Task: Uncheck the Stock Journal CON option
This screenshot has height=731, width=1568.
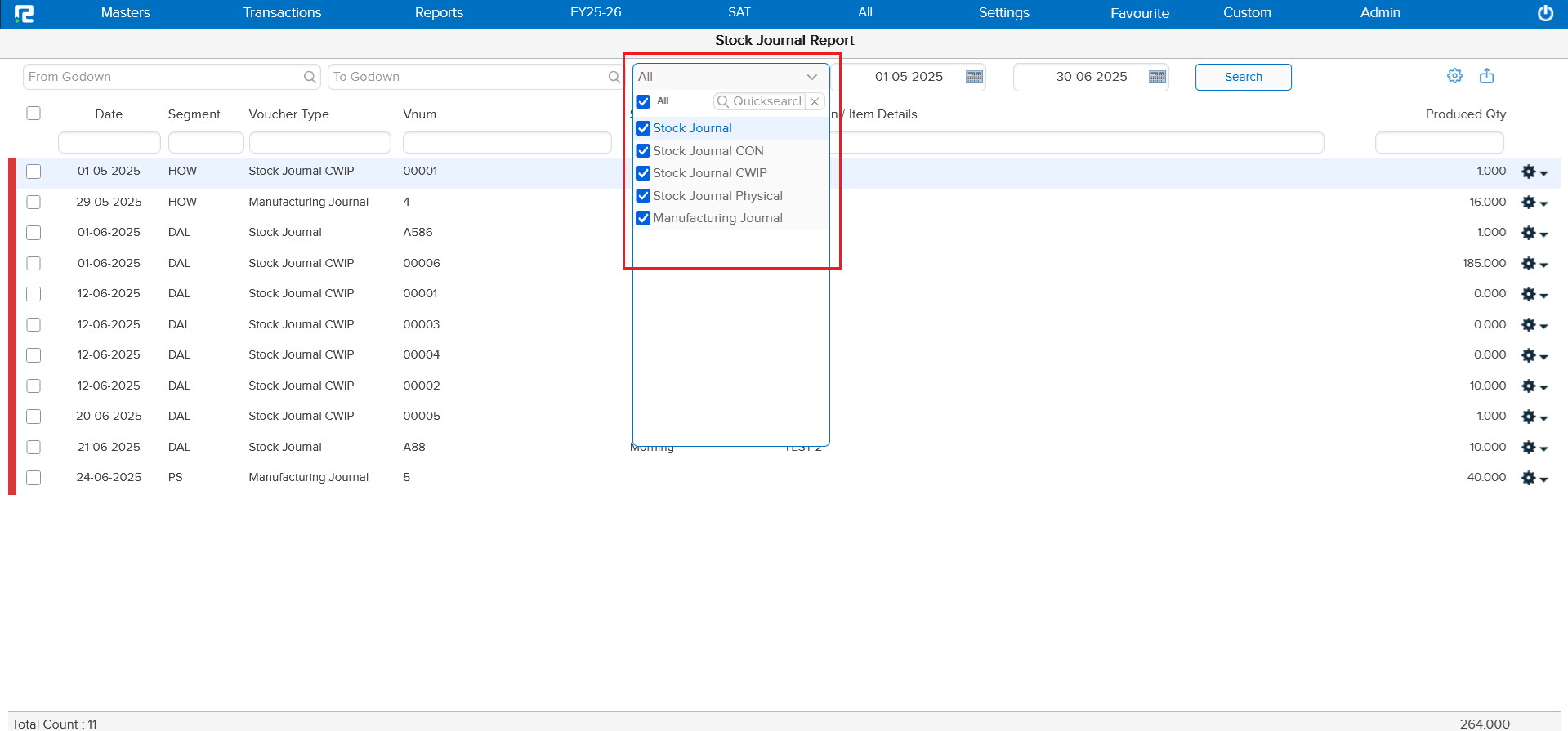Action: 643,151
